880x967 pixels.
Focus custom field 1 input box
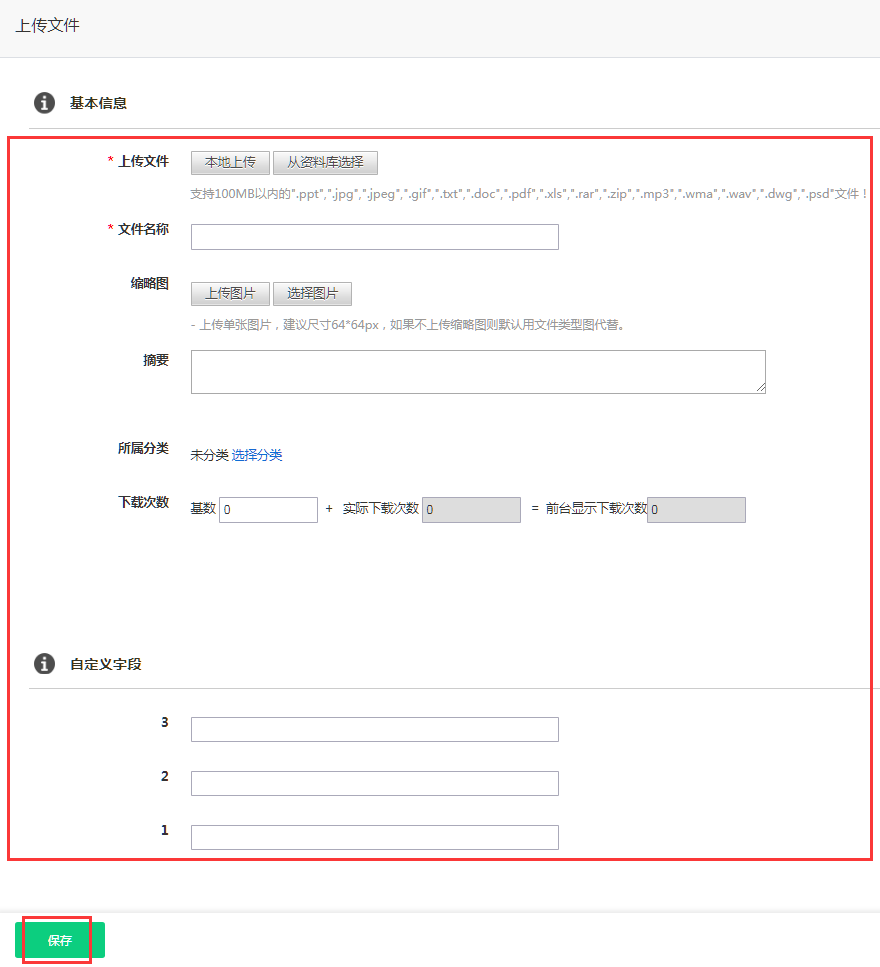click(374, 837)
